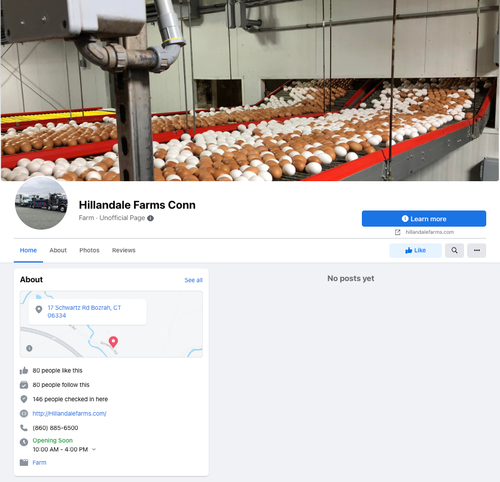Click the external link icon near hillandalefarms.com
Viewport: 500px width, 482px height.
398,232
